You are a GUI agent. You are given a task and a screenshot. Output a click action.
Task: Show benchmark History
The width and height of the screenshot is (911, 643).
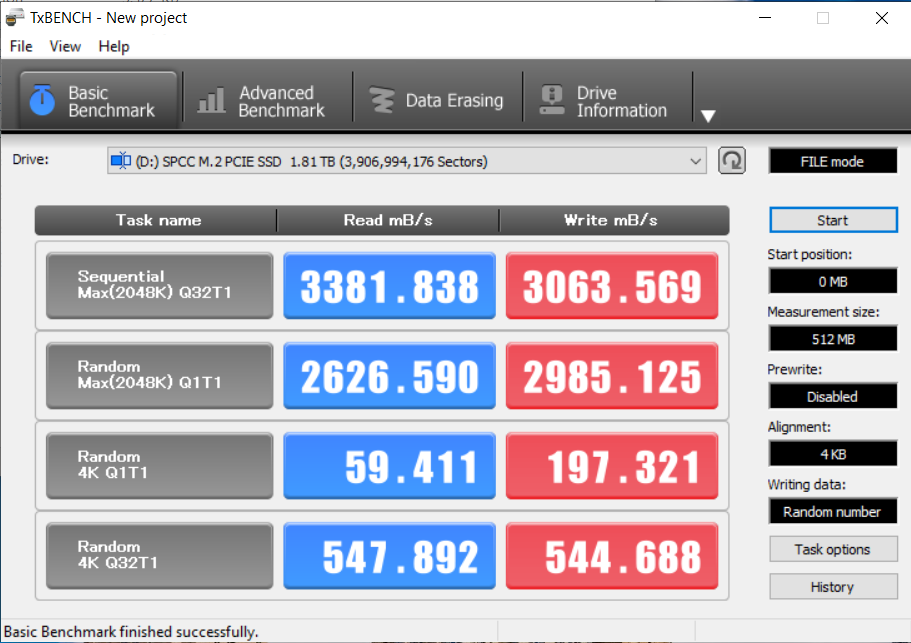coord(832,587)
